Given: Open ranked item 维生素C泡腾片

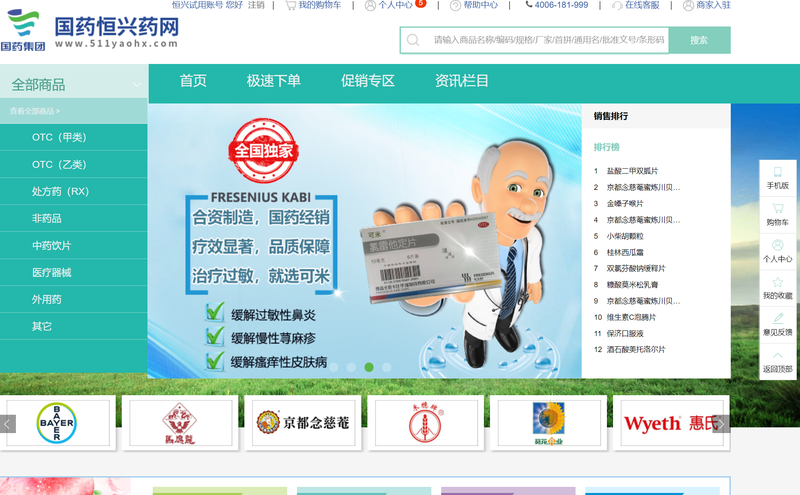Looking at the screenshot, I should coord(631,317).
